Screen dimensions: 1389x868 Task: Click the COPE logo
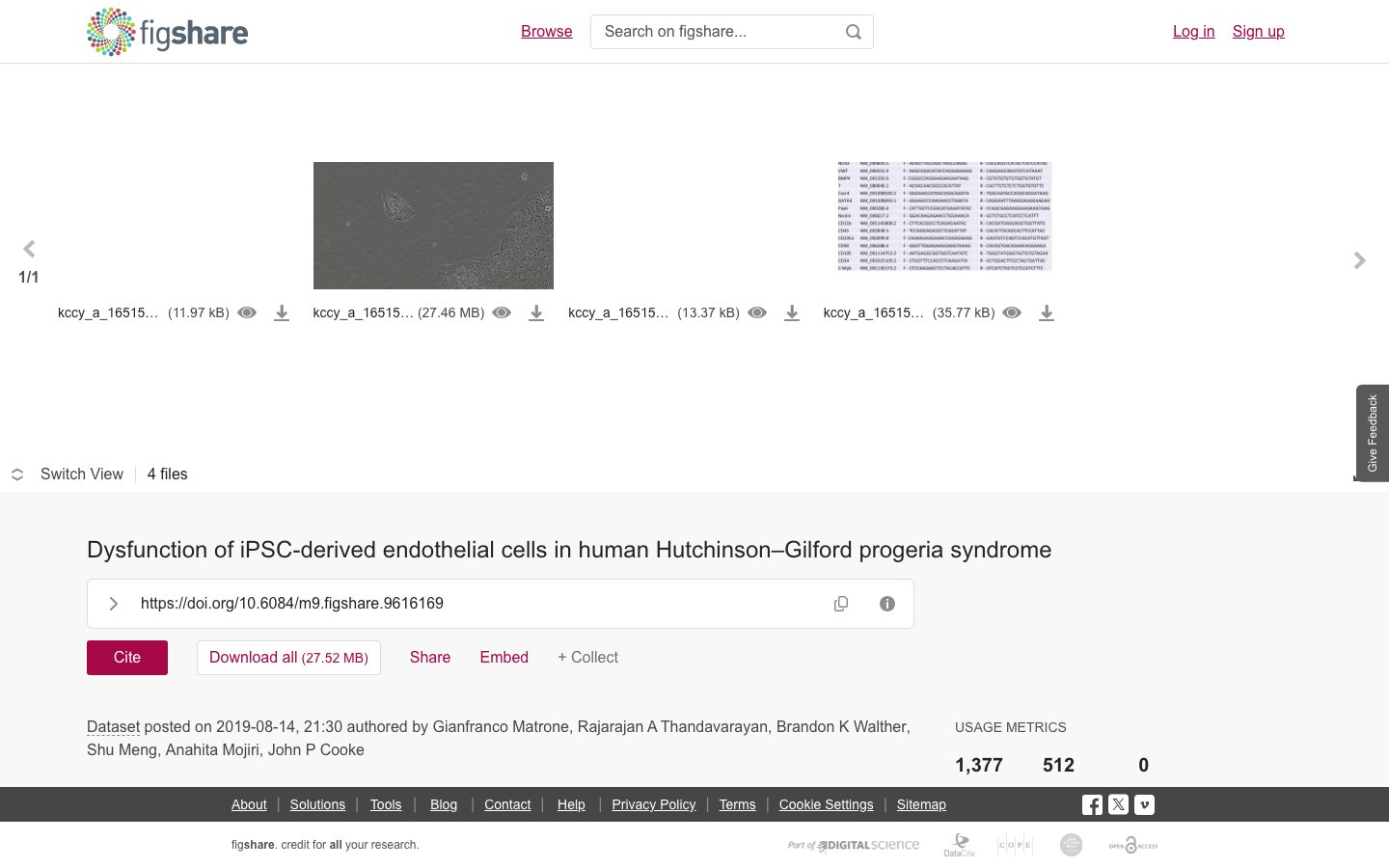tap(1015, 845)
